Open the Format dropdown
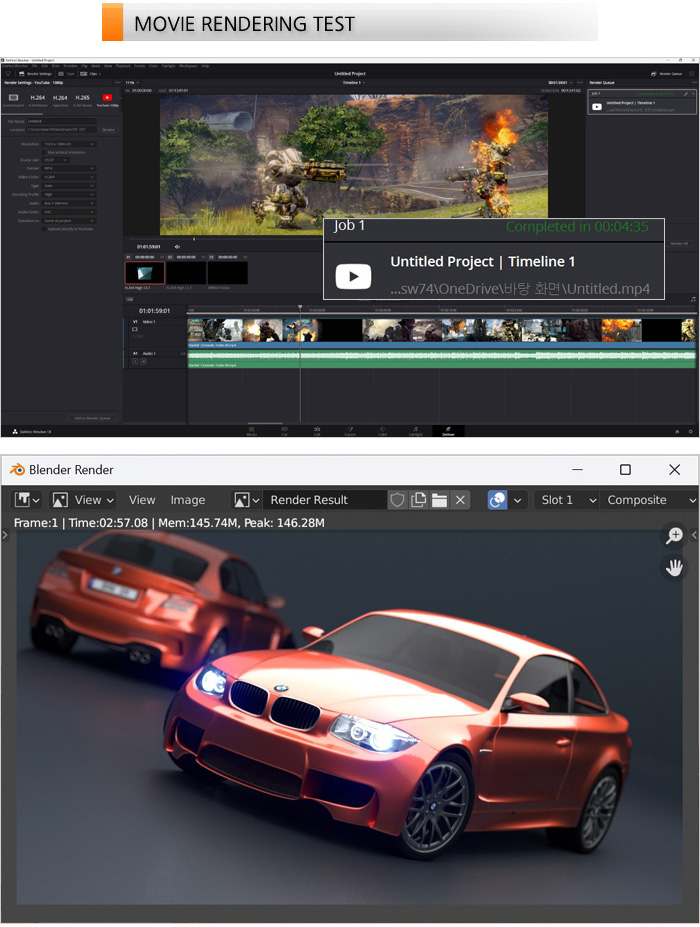 pos(69,168)
